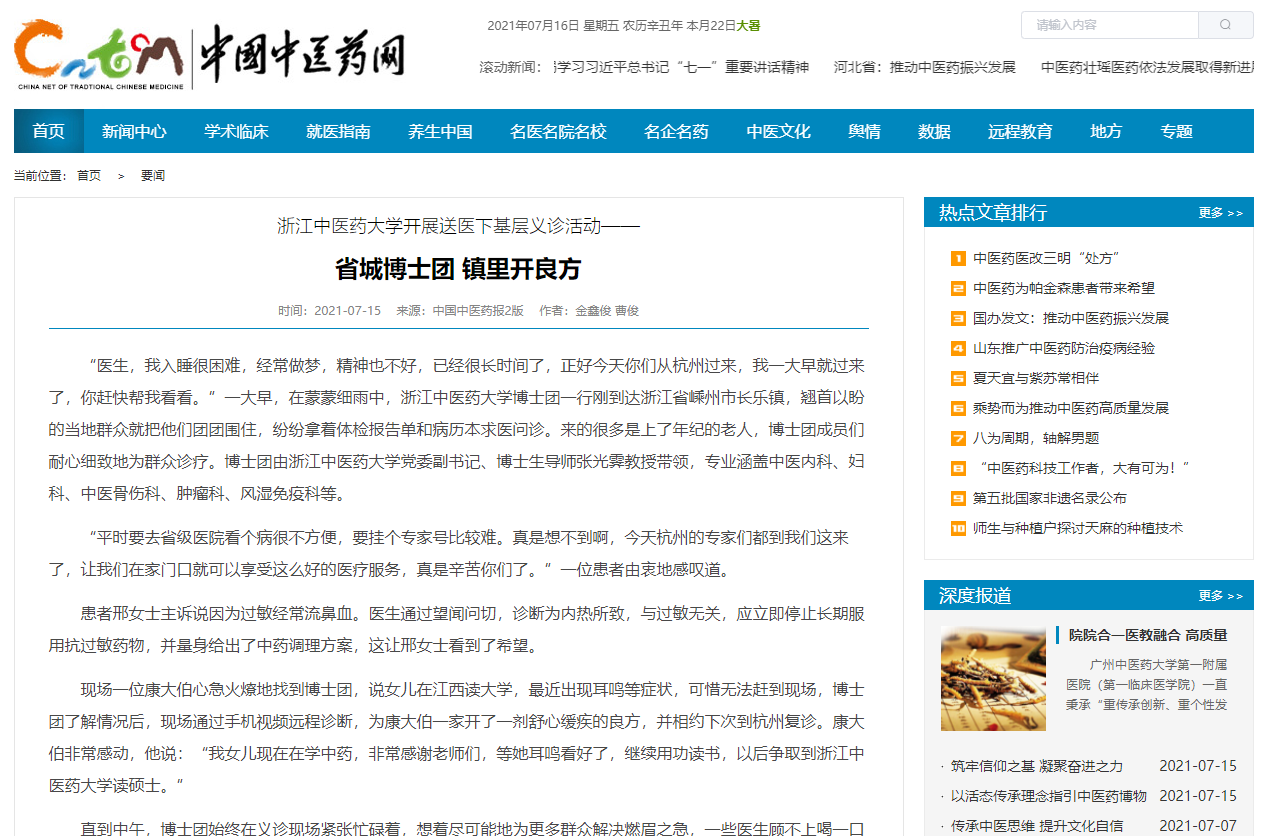The image size is (1269, 836).
Task: Click the number 10 rank badge
Action: tap(958, 528)
